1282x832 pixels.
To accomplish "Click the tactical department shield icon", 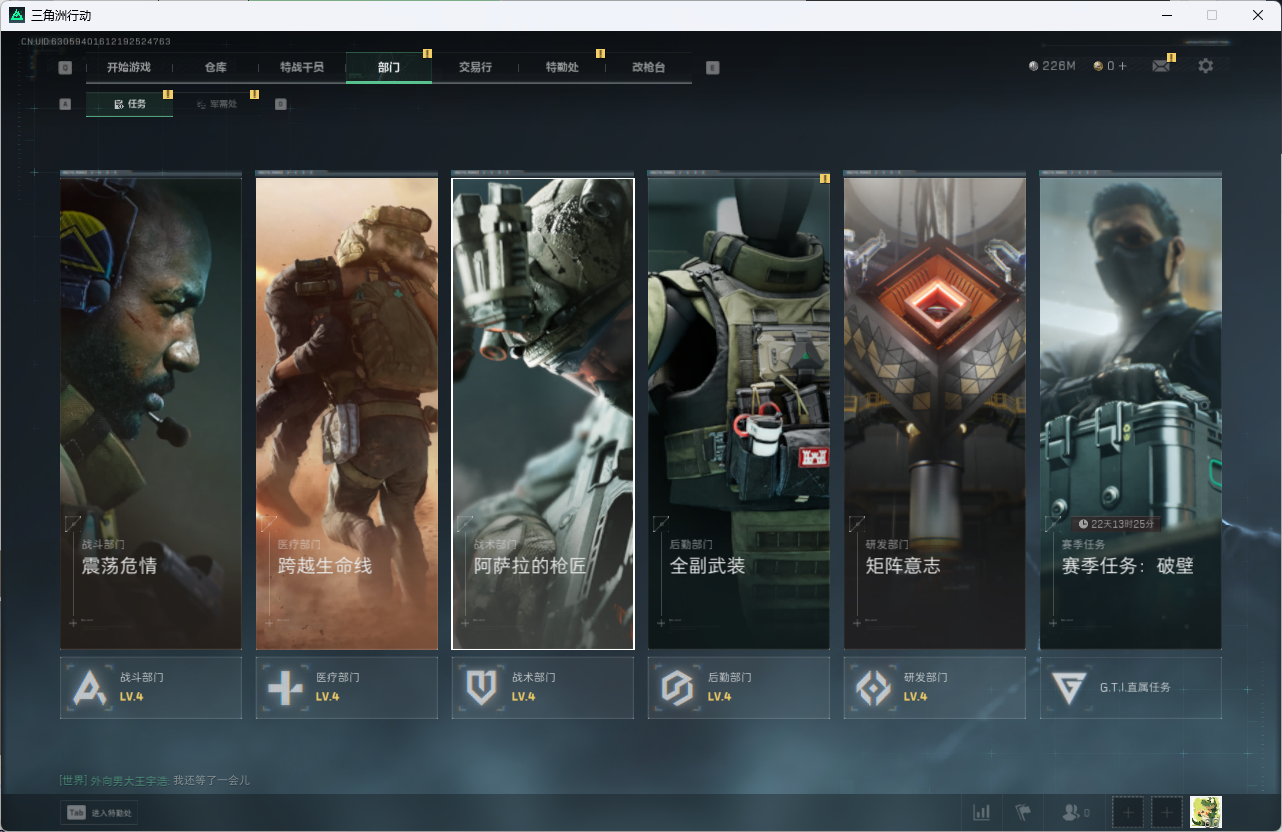I will click(x=482, y=688).
